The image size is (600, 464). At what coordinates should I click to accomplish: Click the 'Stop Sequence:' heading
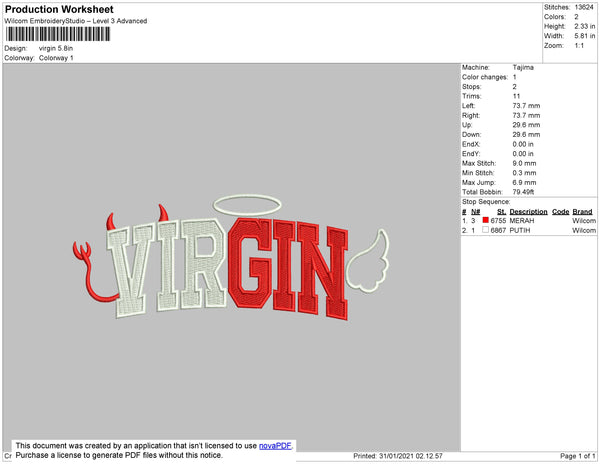pyautogui.click(x=486, y=202)
